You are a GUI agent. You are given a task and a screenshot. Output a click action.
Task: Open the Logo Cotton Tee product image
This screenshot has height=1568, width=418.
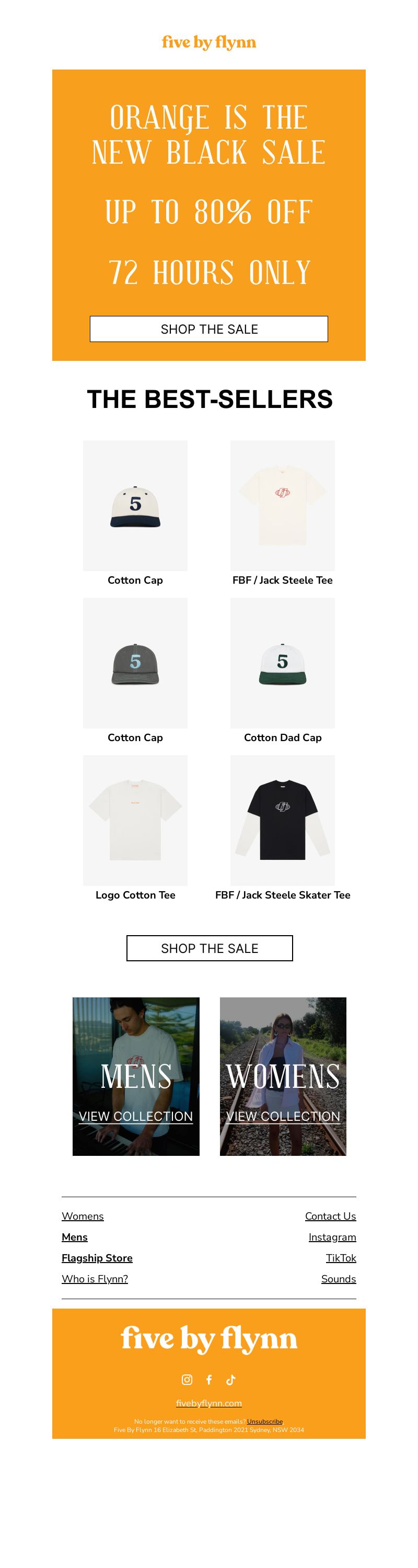135,820
